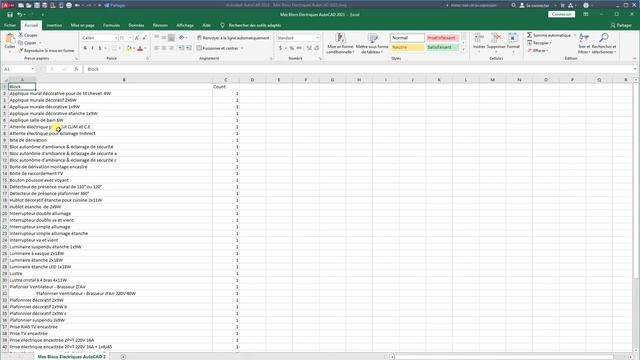640x360 pixels.
Task: Apply thousands separator style
Action: click(299, 48)
